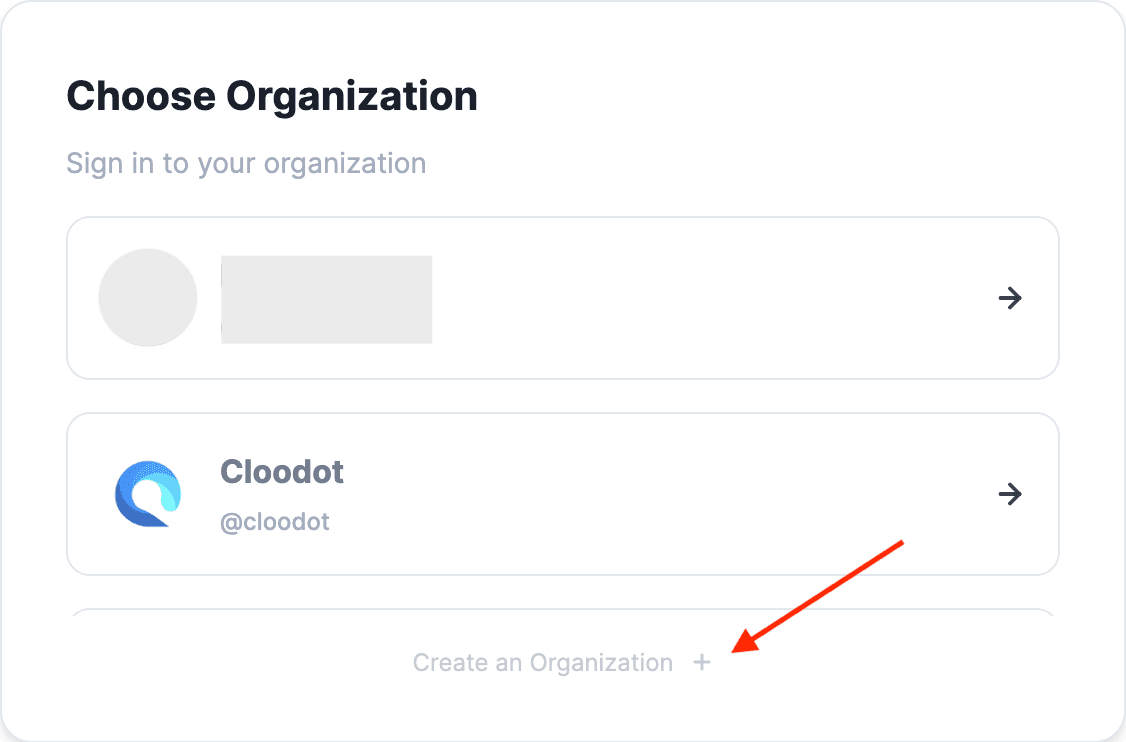Click the arrow icon on the first organization card
This screenshot has height=742, width=1126.
tap(1010, 298)
